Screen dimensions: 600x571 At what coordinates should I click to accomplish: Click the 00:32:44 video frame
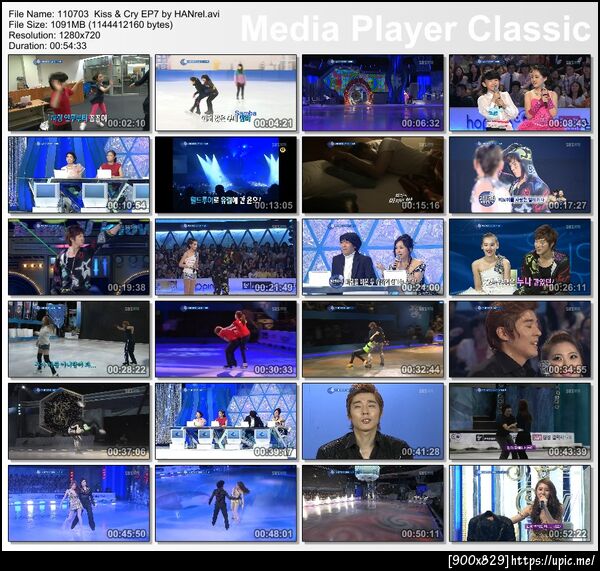tap(373, 339)
